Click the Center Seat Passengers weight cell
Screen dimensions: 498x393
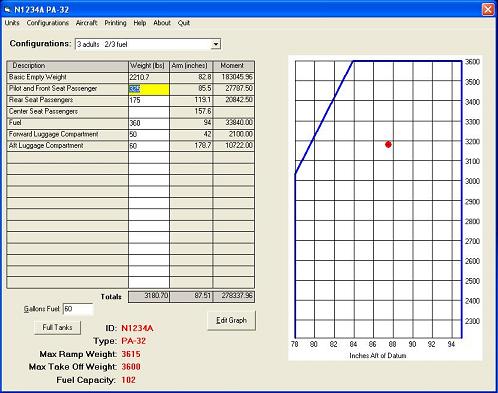tap(149, 112)
